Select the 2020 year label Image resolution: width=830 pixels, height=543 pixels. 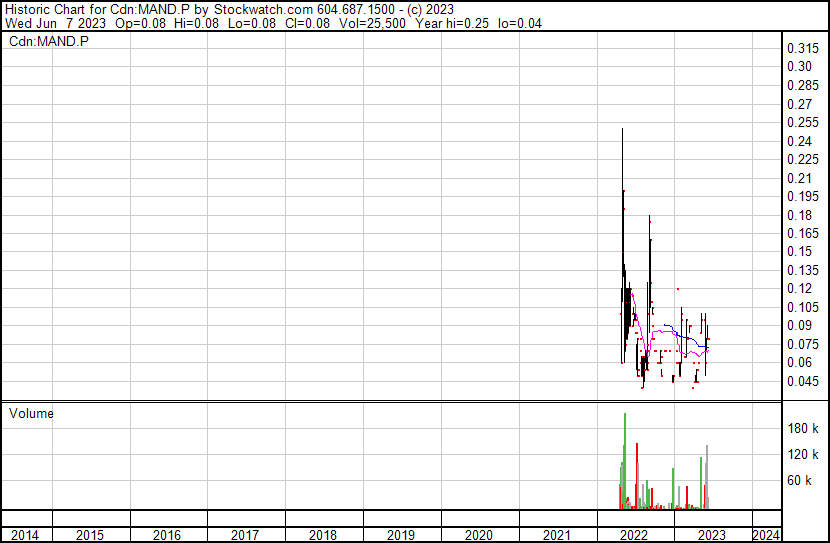click(479, 535)
